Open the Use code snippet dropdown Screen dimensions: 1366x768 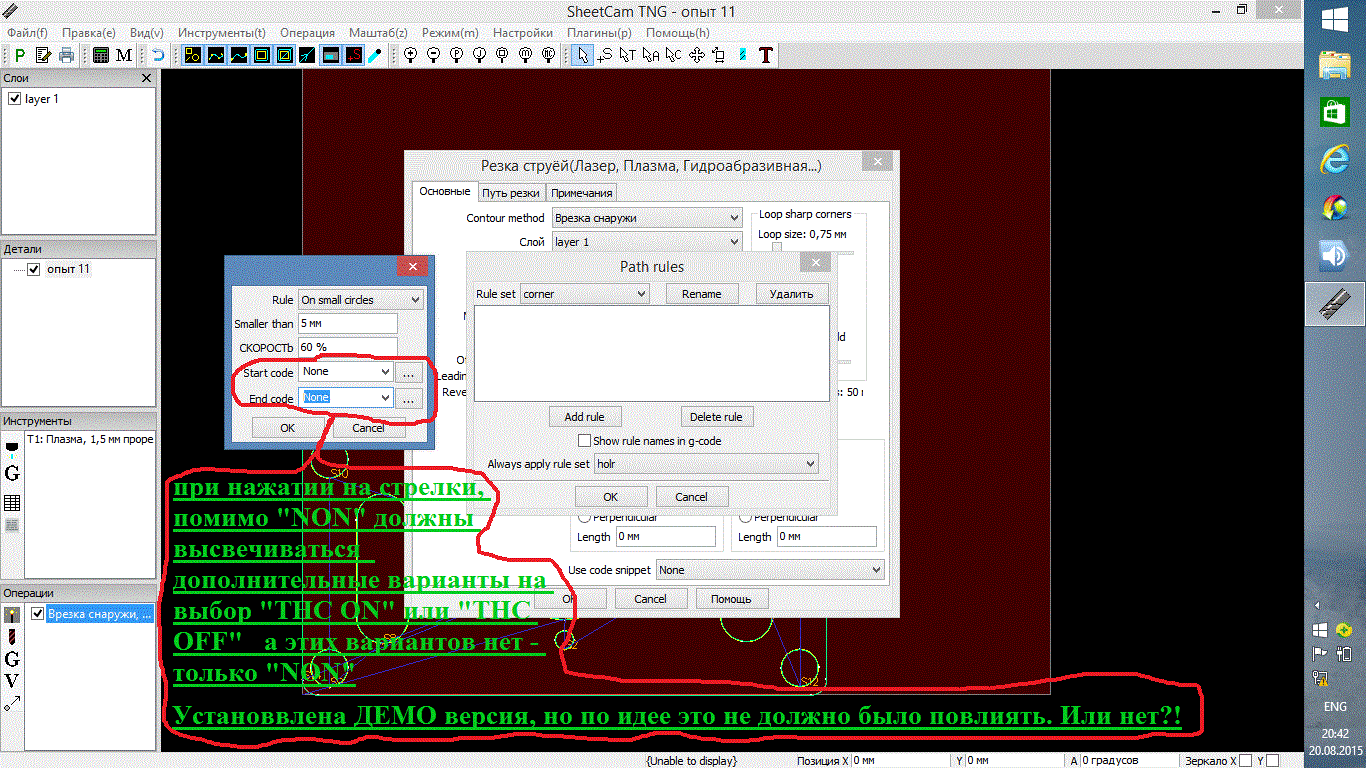coord(770,570)
